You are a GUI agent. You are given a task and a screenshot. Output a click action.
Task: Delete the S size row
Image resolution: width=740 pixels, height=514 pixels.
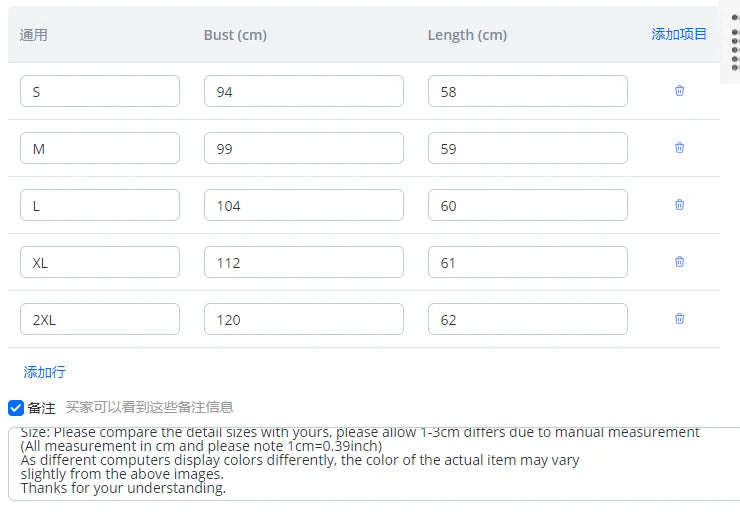click(680, 91)
